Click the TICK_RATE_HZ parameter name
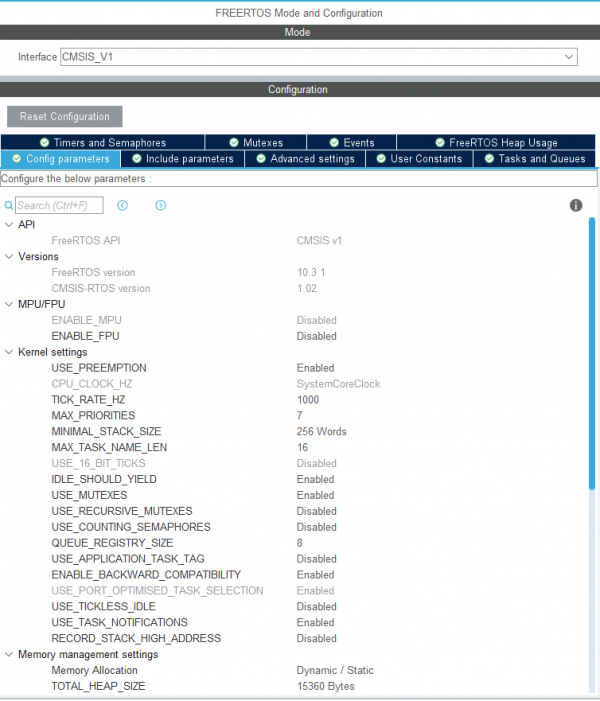The width and height of the screenshot is (600, 701). (x=88, y=400)
